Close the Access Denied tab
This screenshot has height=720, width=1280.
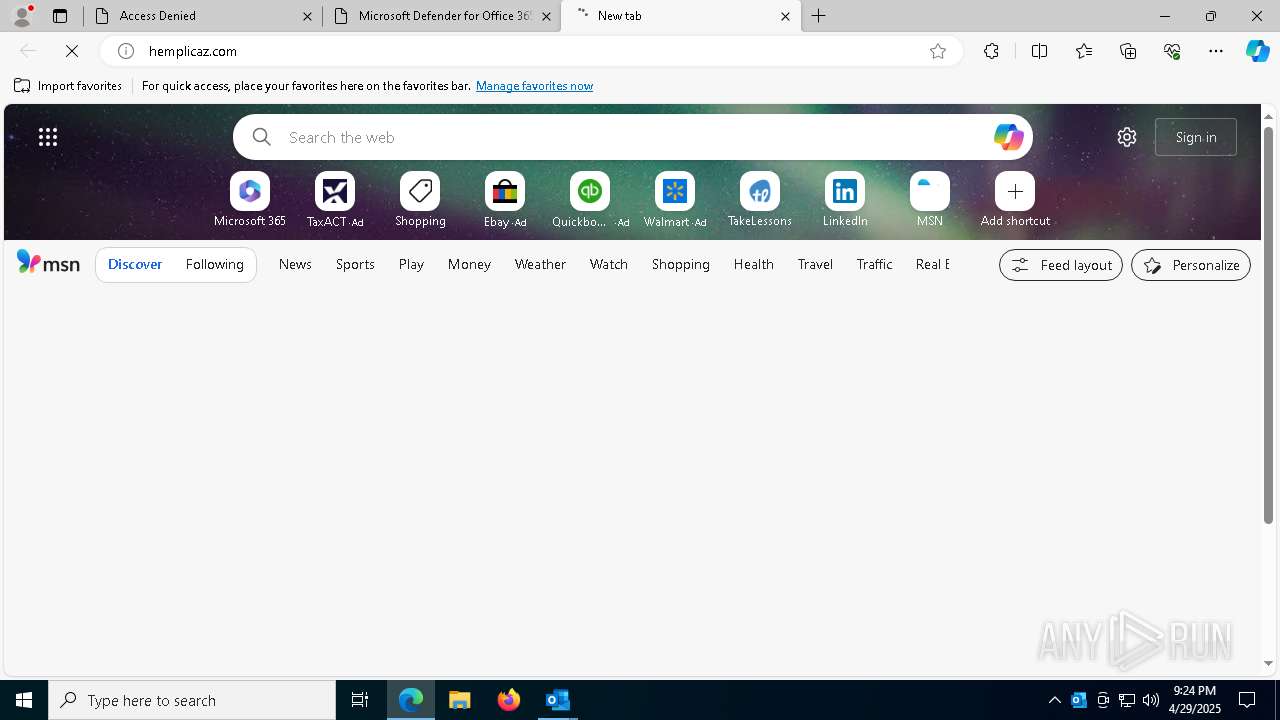point(307,16)
